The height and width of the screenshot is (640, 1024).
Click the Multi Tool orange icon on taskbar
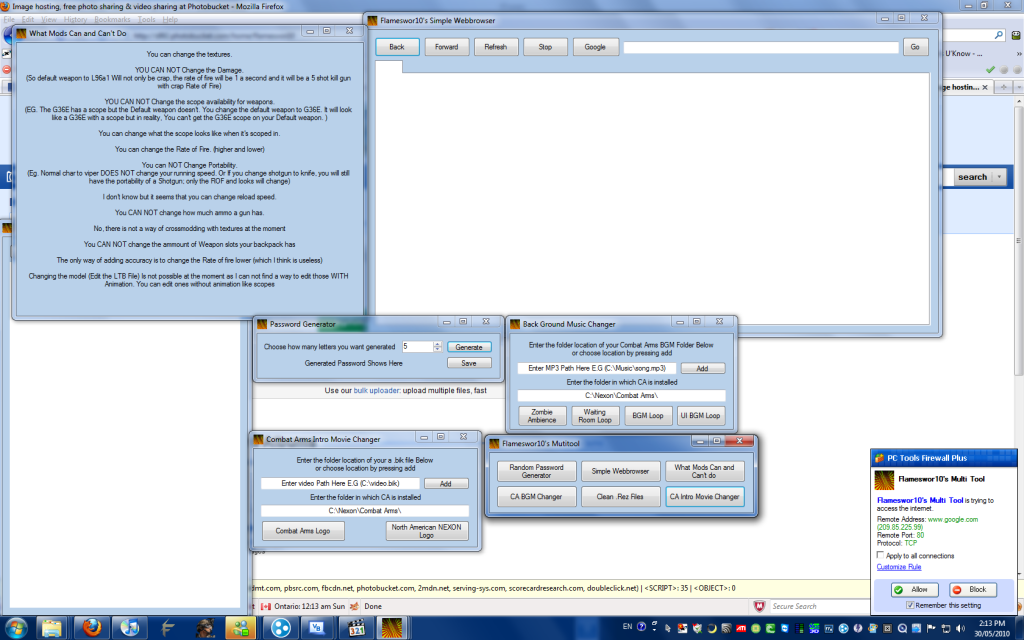(x=392, y=628)
